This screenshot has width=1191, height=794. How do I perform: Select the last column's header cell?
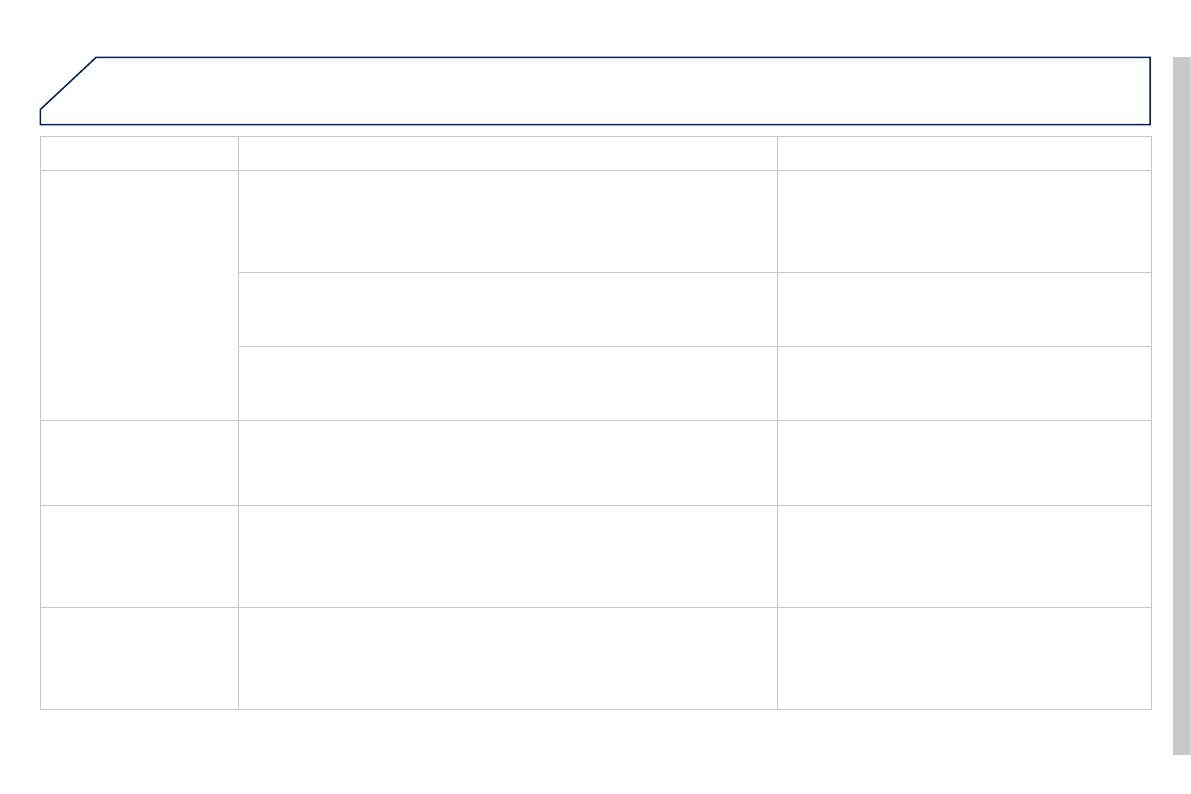(x=964, y=153)
